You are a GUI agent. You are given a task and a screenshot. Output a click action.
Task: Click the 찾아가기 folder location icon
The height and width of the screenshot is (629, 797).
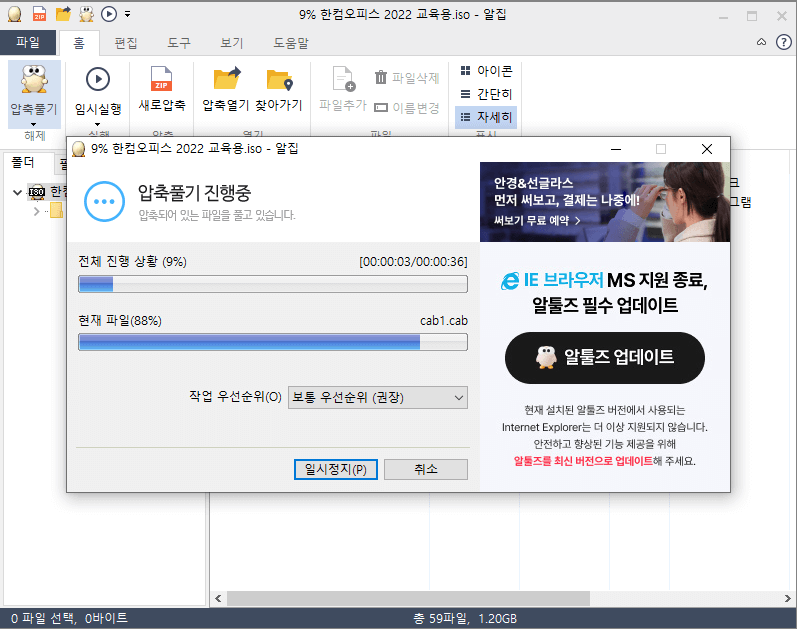pyautogui.click(x=279, y=80)
